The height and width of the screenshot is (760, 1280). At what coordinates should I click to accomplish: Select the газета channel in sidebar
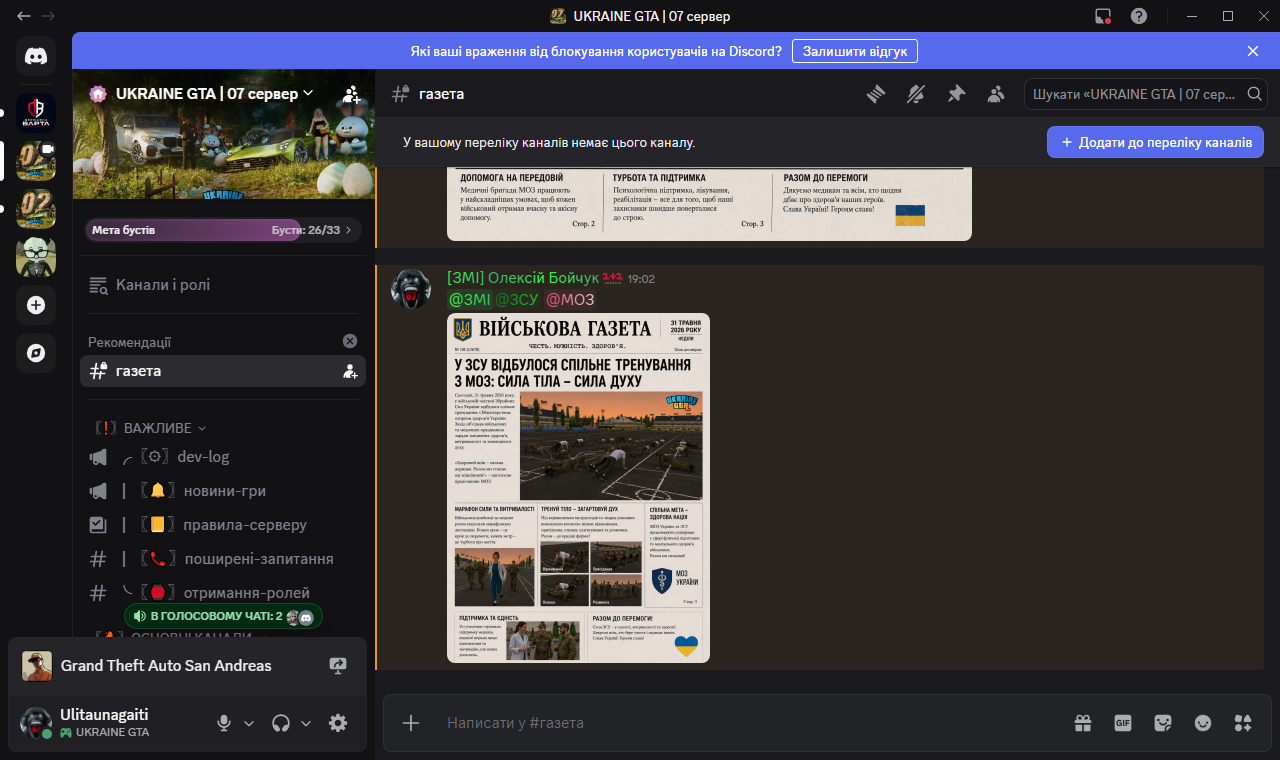pyautogui.click(x=223, y=371)
